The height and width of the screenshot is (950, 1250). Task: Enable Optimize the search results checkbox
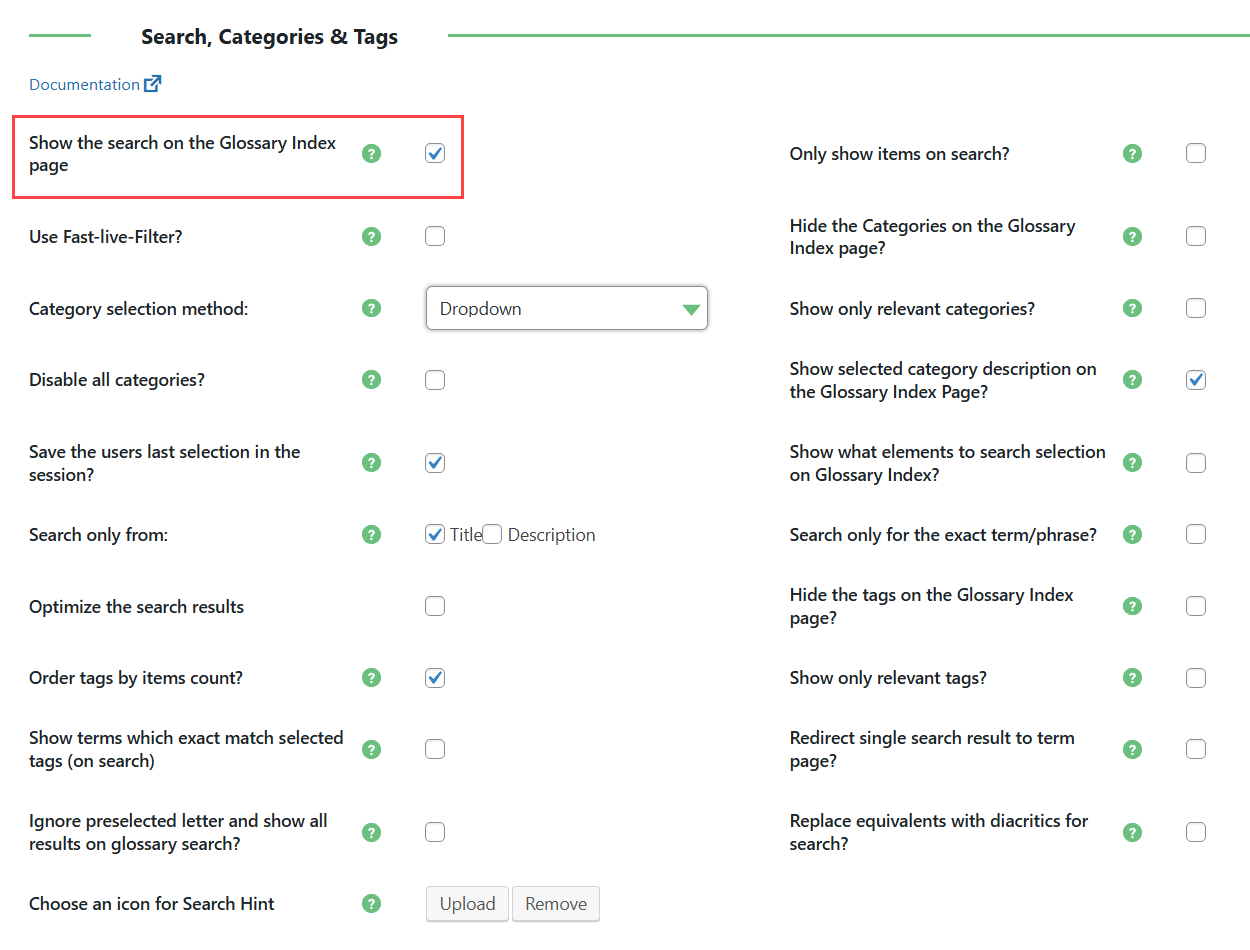[435, 606]
